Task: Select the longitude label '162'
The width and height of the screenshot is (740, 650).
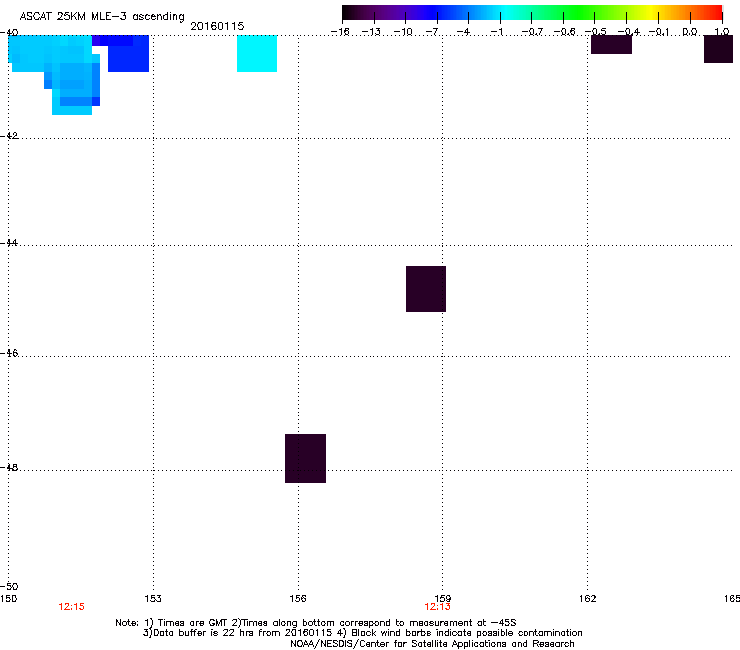Action: (587, 599)
